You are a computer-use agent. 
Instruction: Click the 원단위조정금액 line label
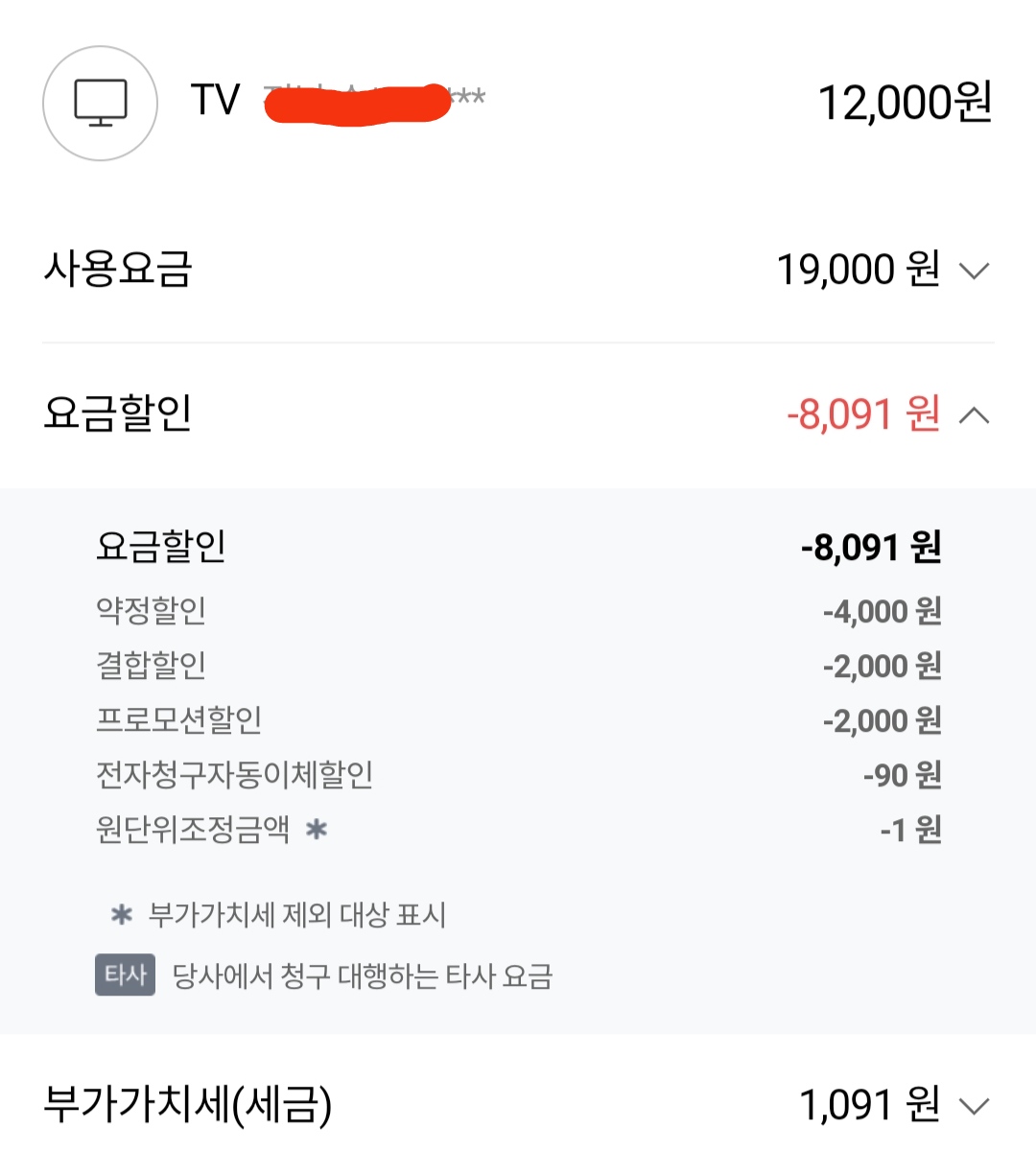click(193, 830)
